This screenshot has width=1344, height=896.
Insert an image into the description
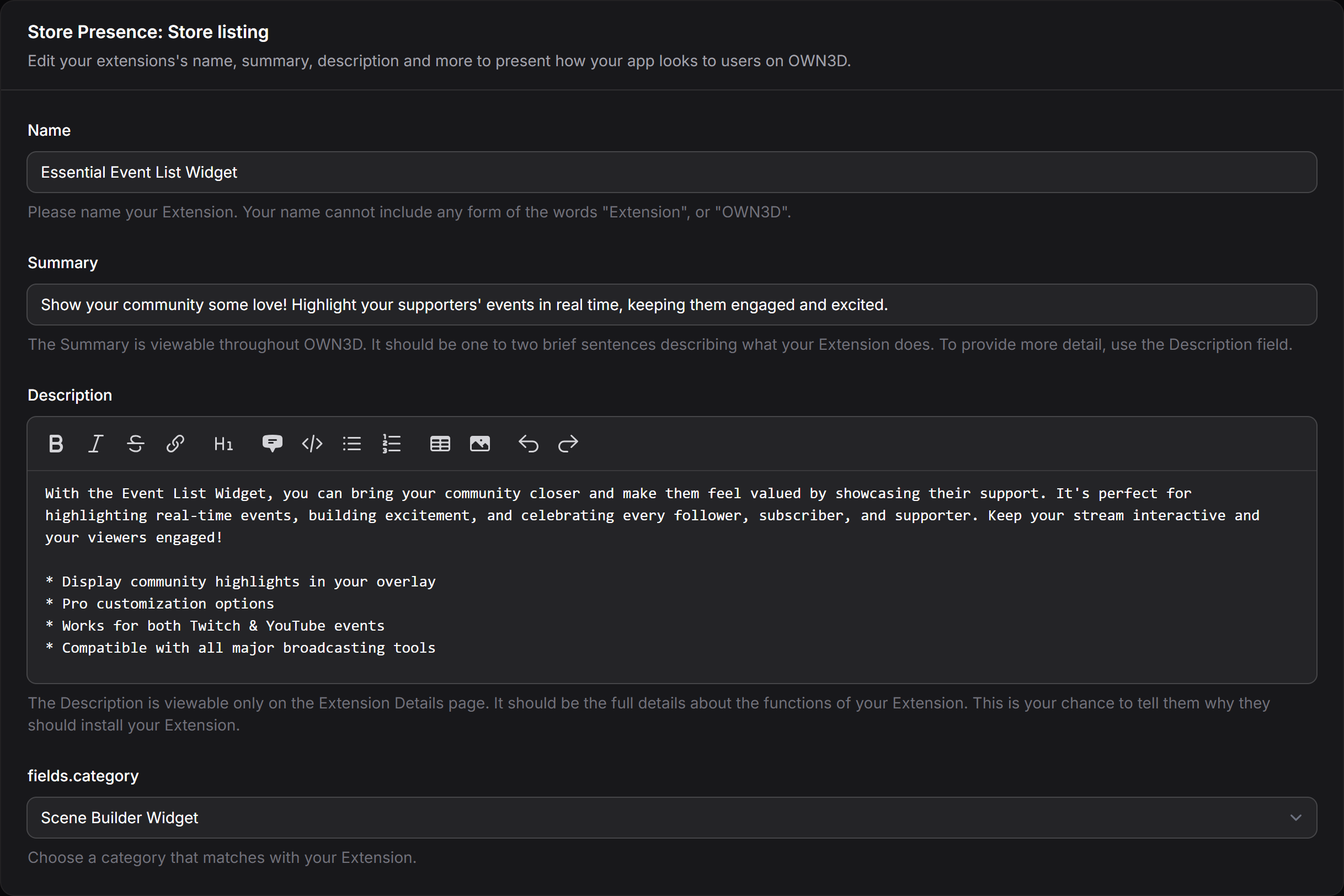(480, 444)
